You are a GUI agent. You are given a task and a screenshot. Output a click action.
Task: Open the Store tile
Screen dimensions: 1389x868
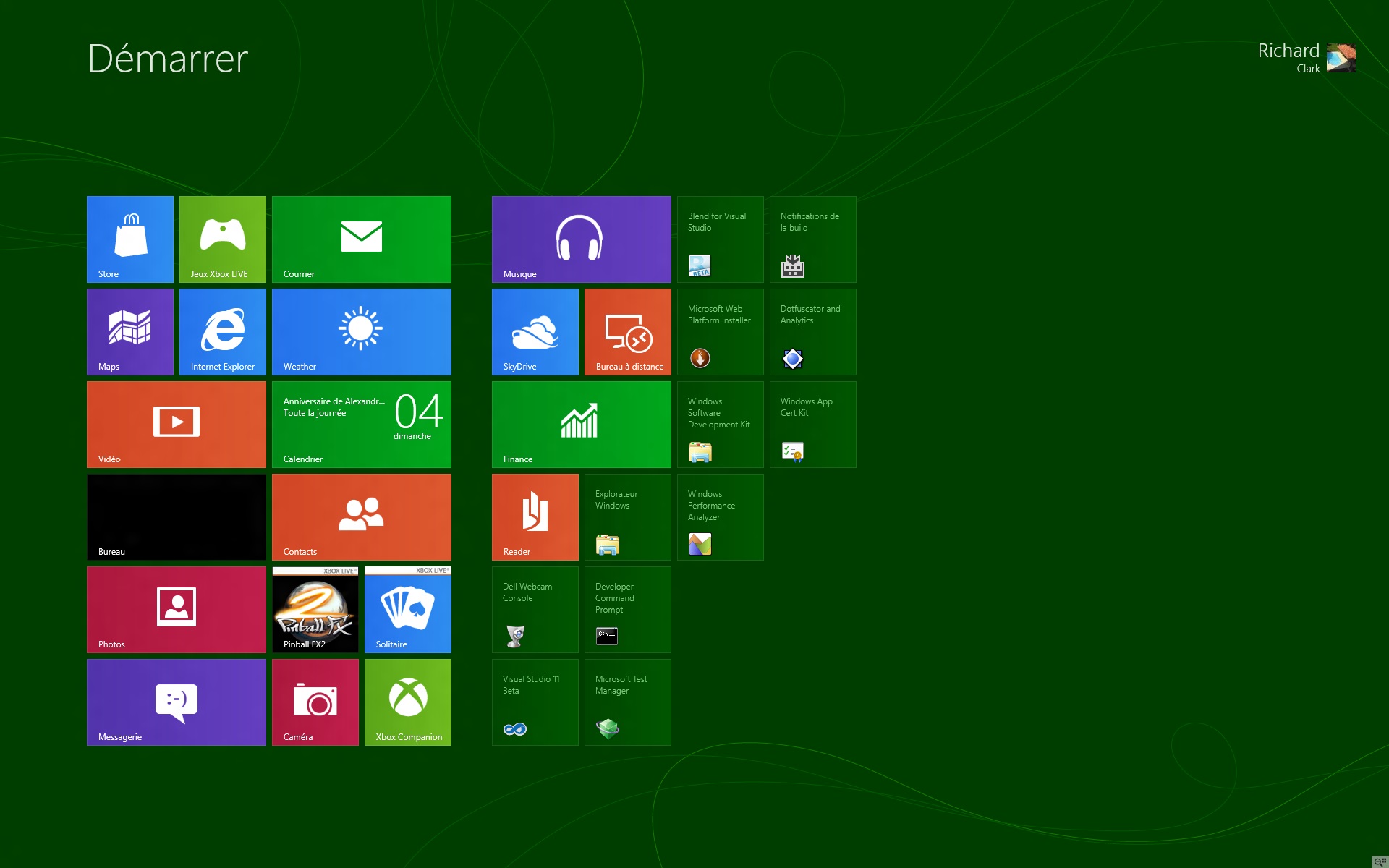pos(130,239)
